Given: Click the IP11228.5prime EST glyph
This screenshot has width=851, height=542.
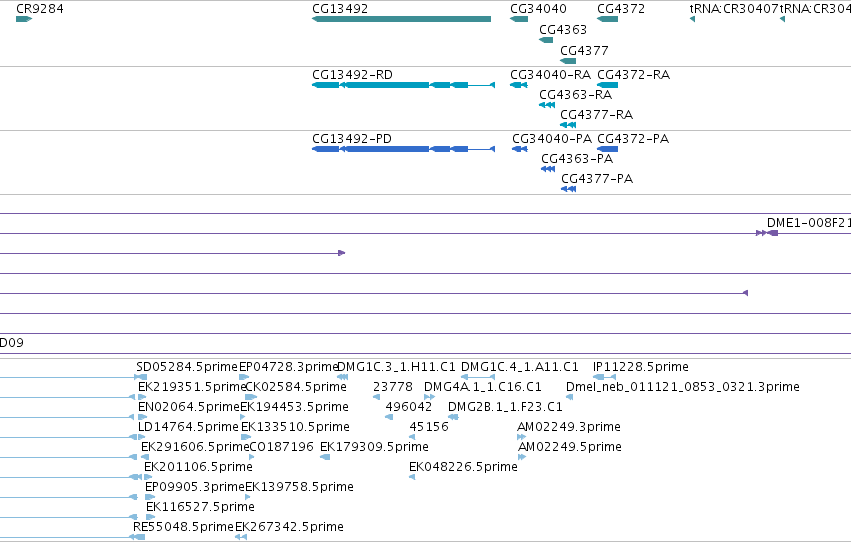Looking at the screenshot, I should pyautogui.click(x=604, y=377).
